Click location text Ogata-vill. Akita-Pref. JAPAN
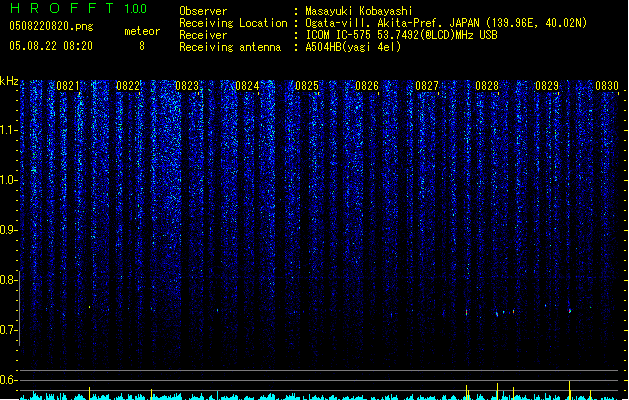629x400 pixels. (x=393, y=23)
